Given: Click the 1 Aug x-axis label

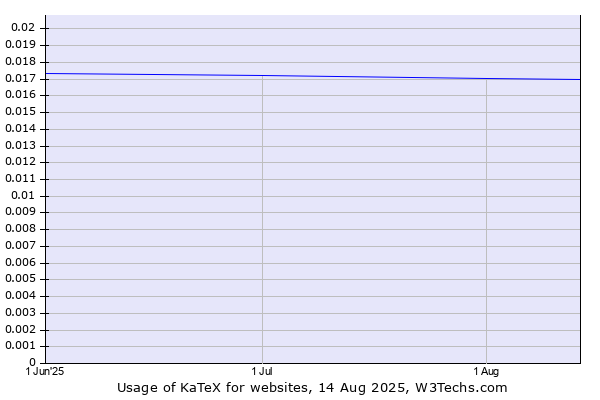Looking at the screenshot, I should [486, 371].
